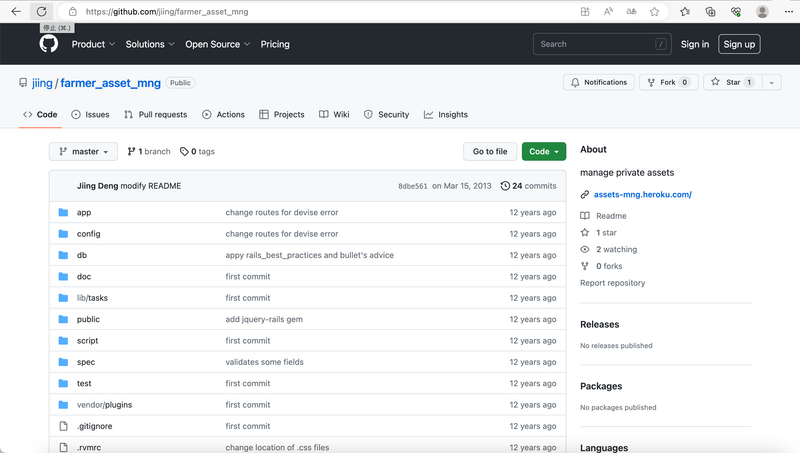The image size is (800, 453).
Task: Open commit 8dbe561 hash link
Action: [x=413, y=186]
